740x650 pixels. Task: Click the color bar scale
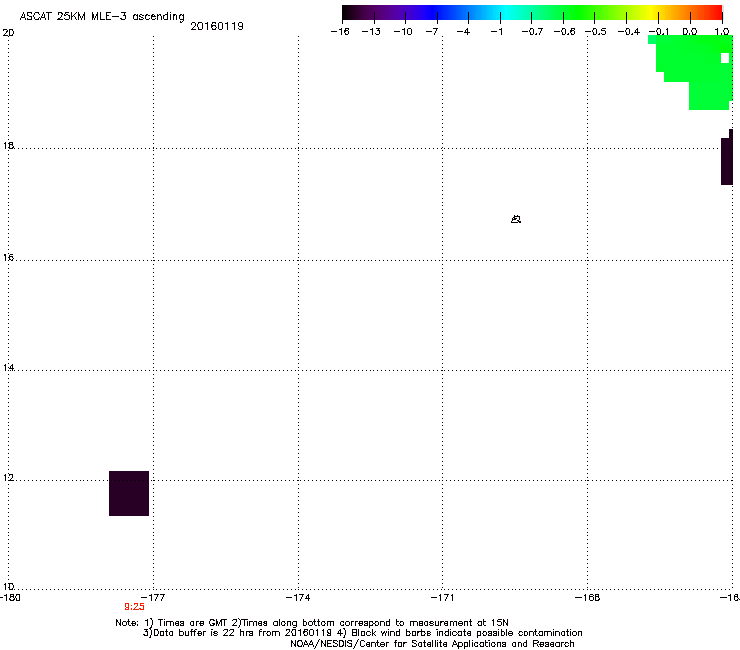point(532,13)
